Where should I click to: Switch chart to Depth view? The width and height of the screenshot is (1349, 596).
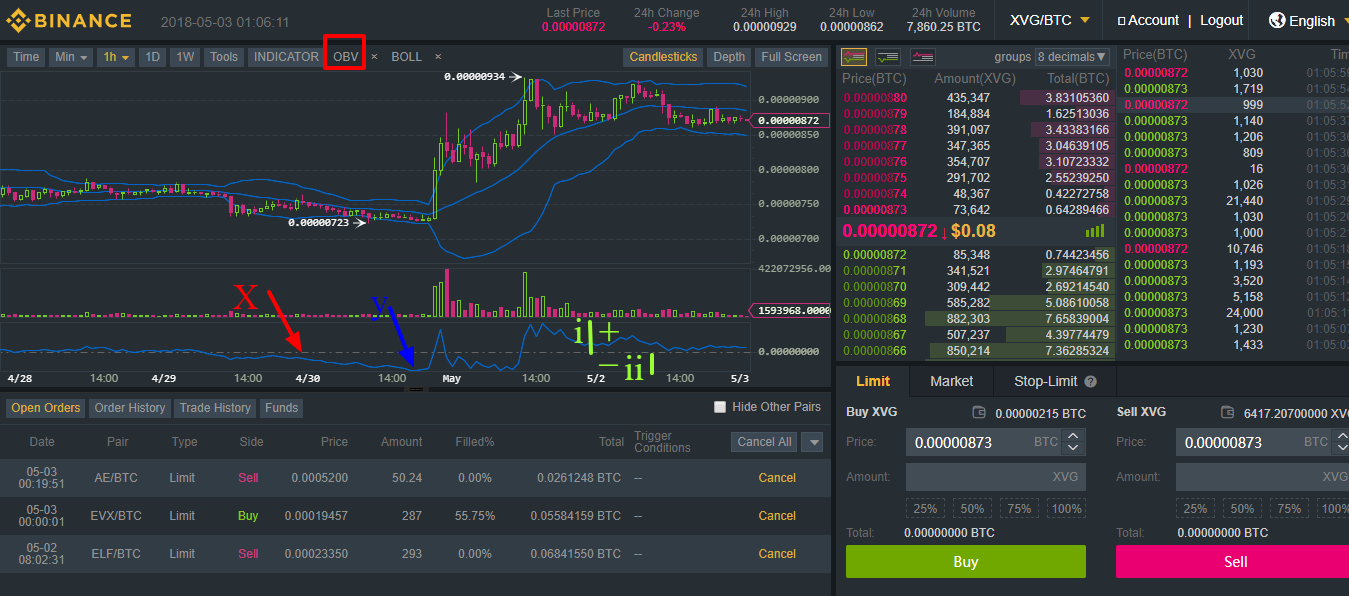(729, 57)
